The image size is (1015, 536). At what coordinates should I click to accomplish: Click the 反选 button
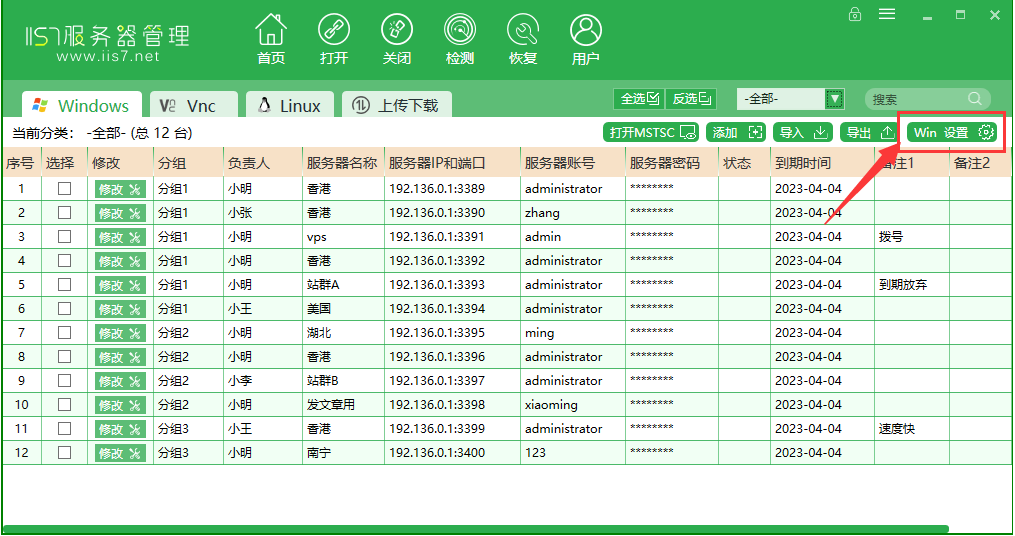tap(691, 98)
